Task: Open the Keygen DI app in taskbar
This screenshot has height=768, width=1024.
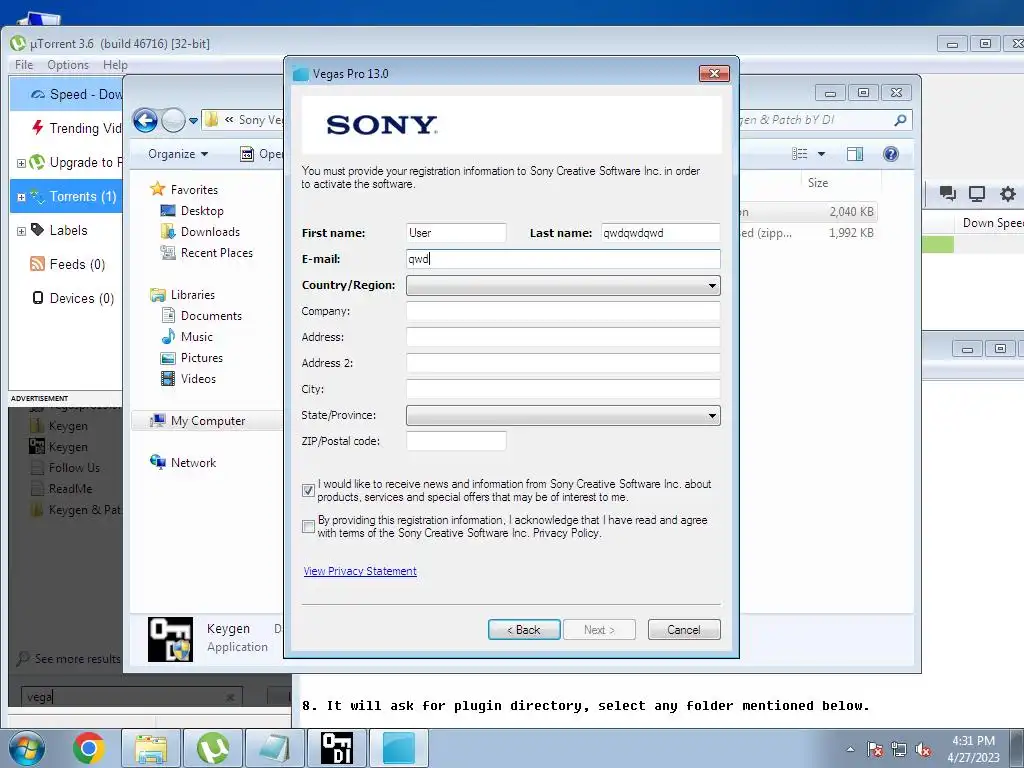Action: pyautogui.click(x=337, y=748)
